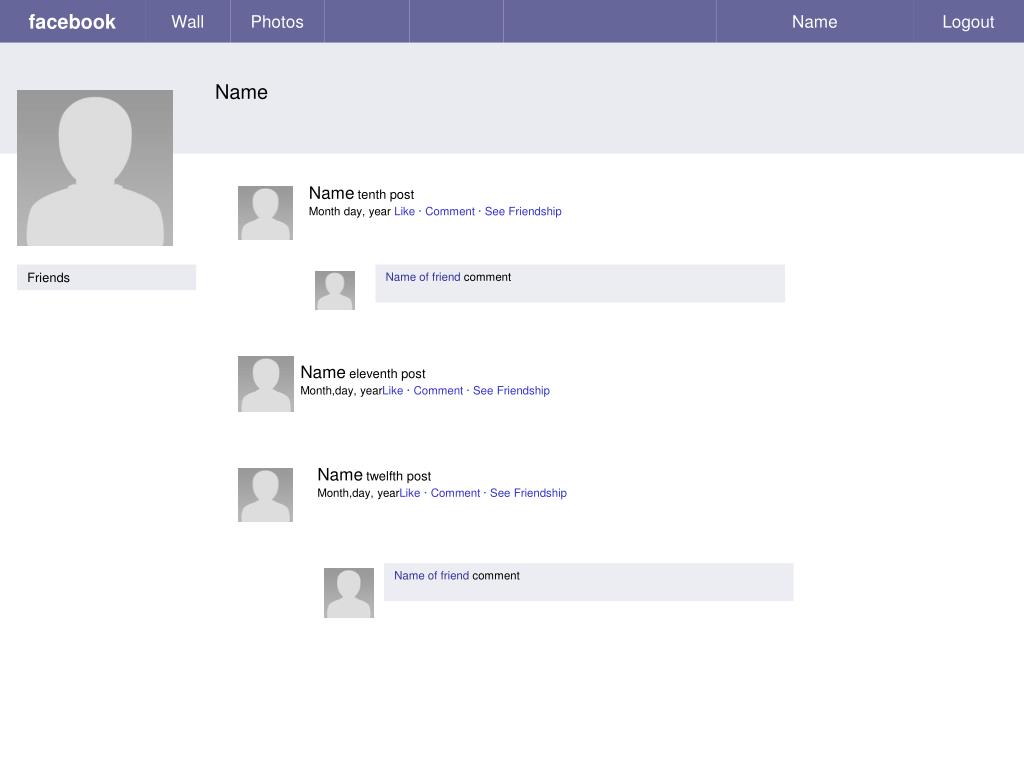Click the Name of the twelfth post
The image size is (1024, 768).
(x=340, y=475)
